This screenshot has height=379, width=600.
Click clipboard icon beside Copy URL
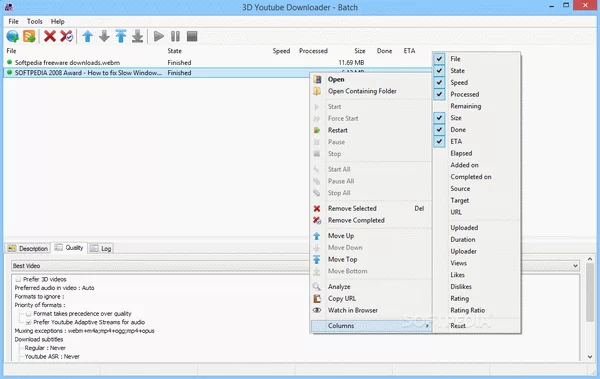click(x=317, y=299)
